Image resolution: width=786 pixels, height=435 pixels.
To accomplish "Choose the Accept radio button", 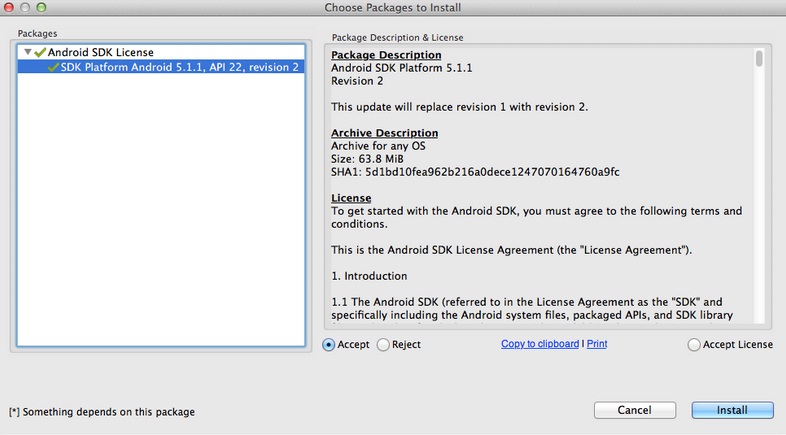I will 329,345.
